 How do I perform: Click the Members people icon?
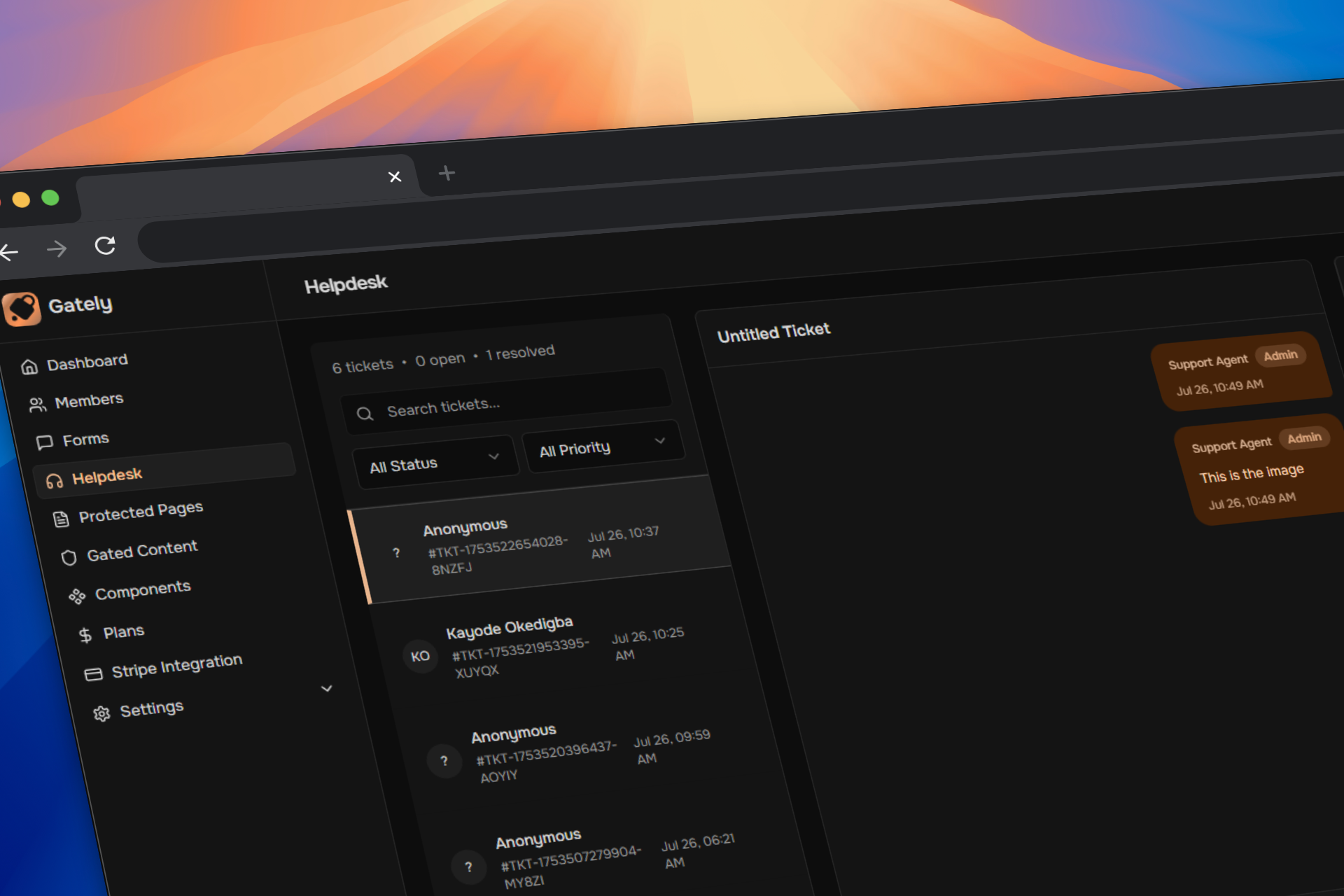(x=37, y=405)
